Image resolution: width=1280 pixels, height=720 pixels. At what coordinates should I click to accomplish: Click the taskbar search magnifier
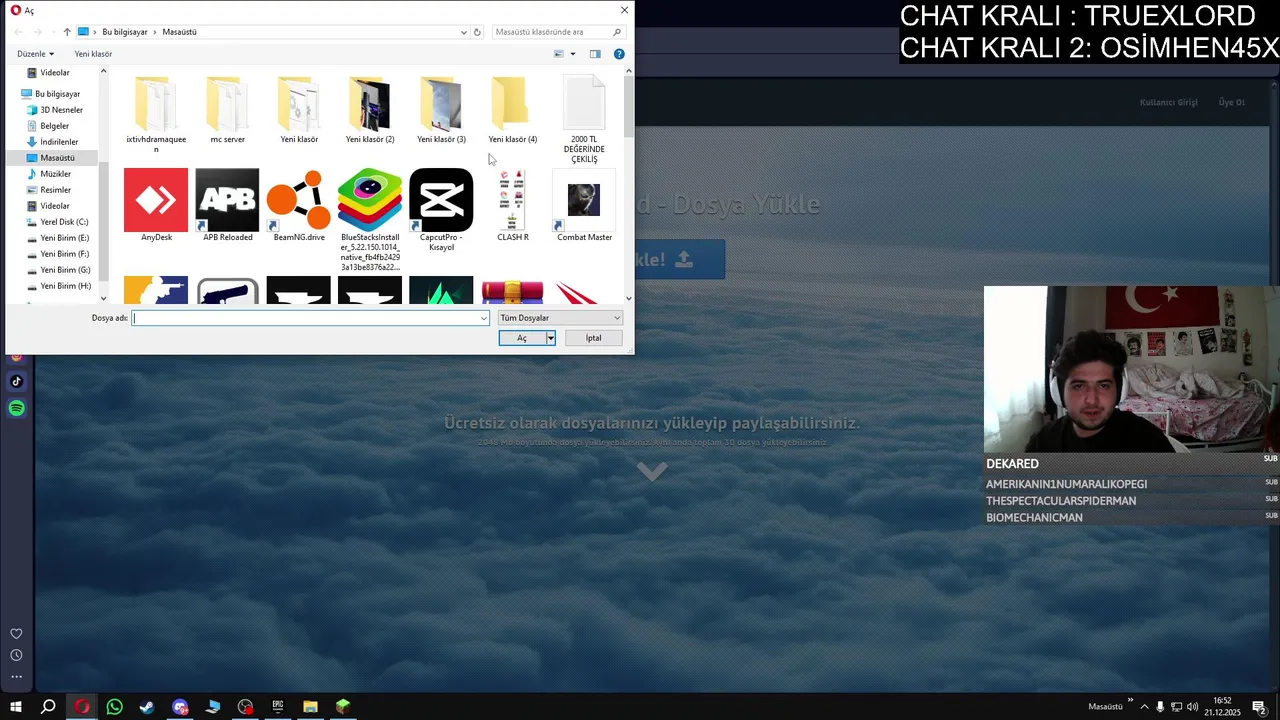(x=48, y=707)
